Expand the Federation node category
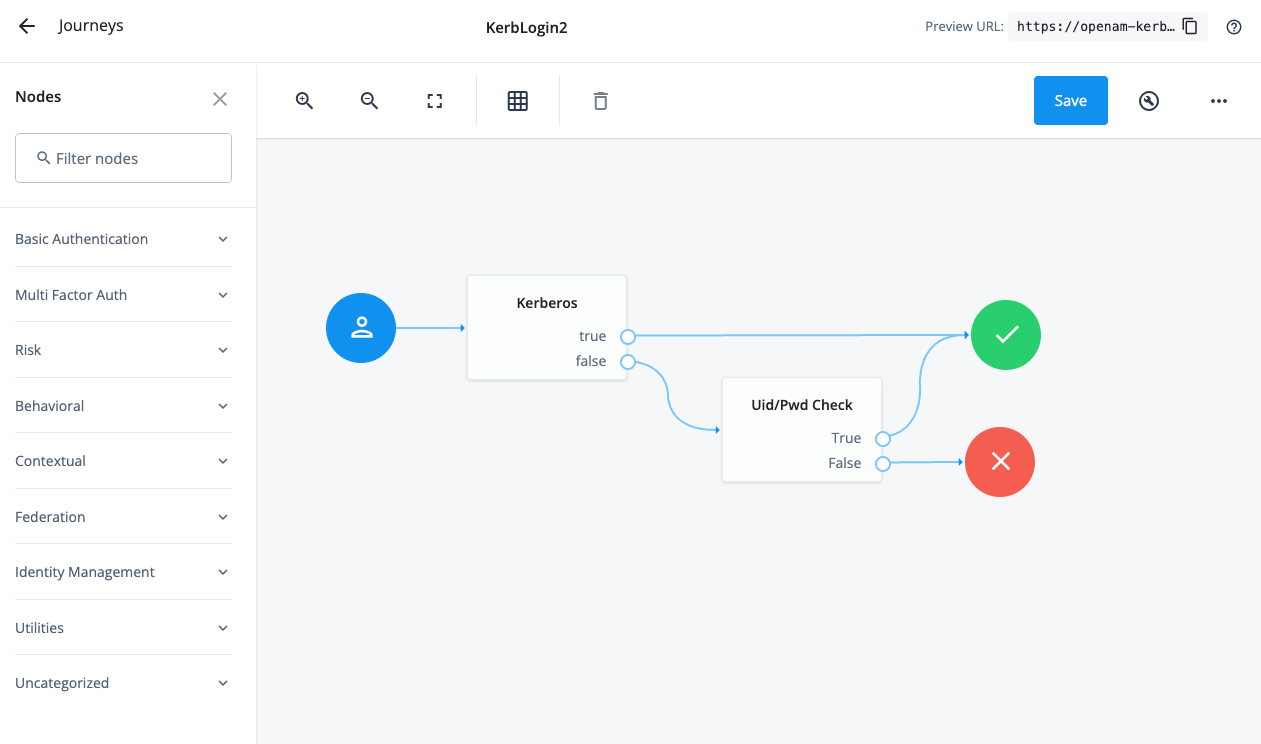The width and height of the screenshot is (1261, 744). (123, 517)
